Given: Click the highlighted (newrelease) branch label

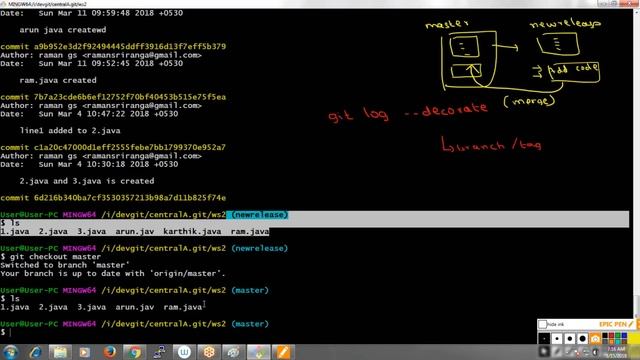Looking at the screenshot, I should tap(260, 215).
